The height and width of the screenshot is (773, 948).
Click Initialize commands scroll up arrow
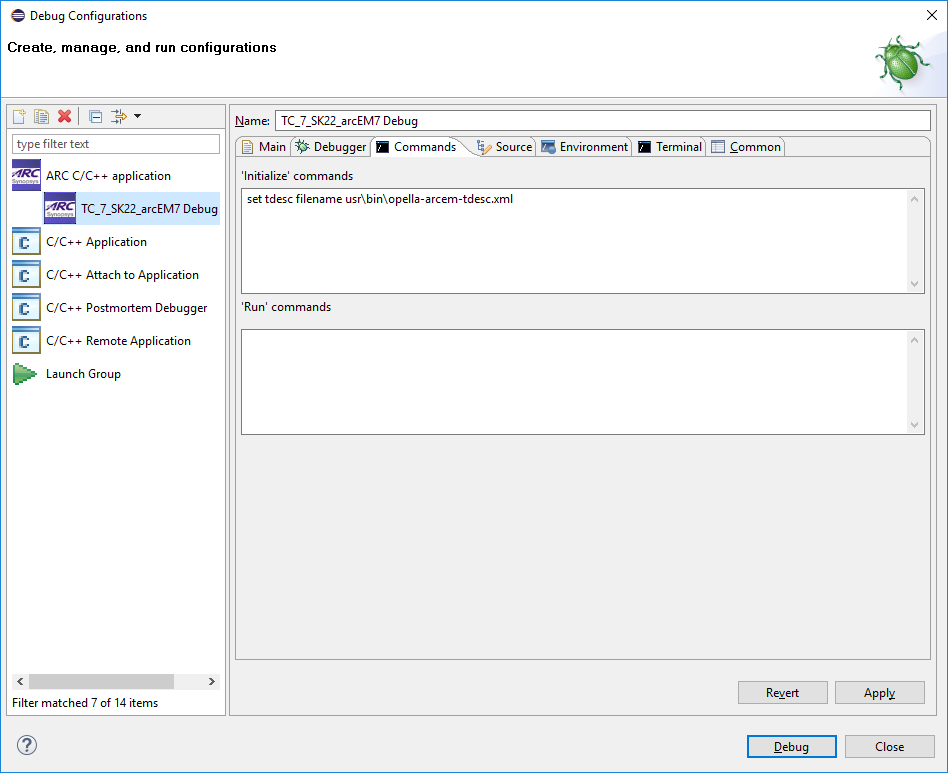[x=915, y=199]
